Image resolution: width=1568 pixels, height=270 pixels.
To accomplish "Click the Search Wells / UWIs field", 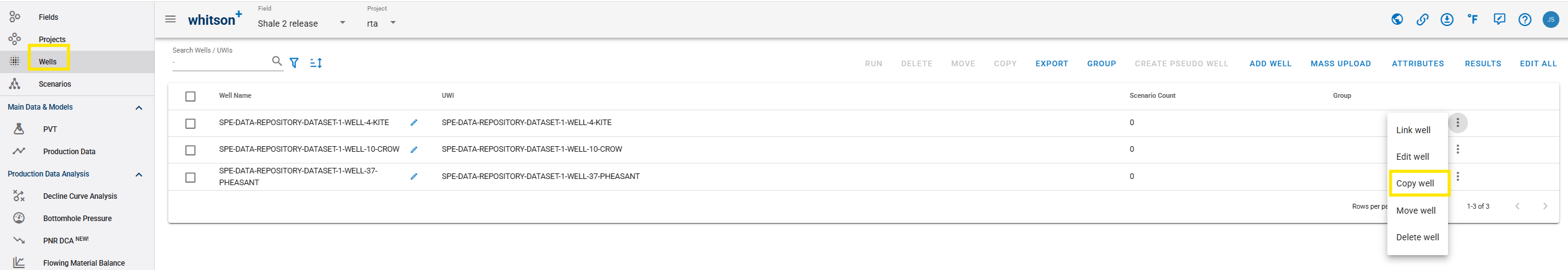I will [220, 63].
